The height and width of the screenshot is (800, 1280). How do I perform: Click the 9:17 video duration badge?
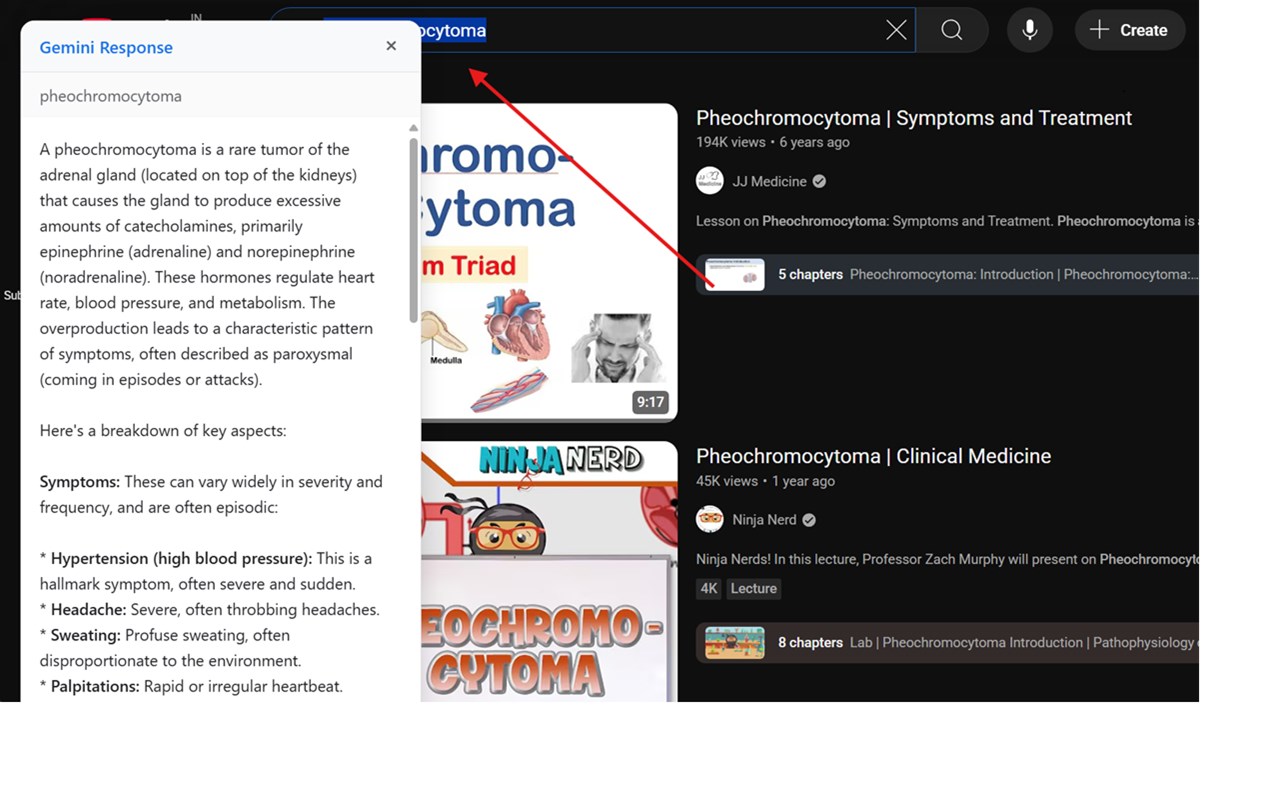[x=650, y=402]
